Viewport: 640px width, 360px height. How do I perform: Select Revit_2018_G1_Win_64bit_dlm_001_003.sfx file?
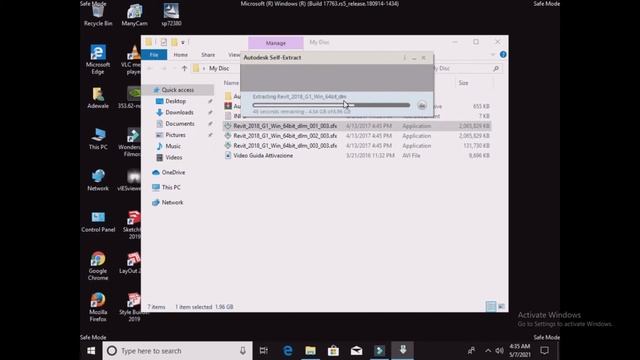click(357, 126)
